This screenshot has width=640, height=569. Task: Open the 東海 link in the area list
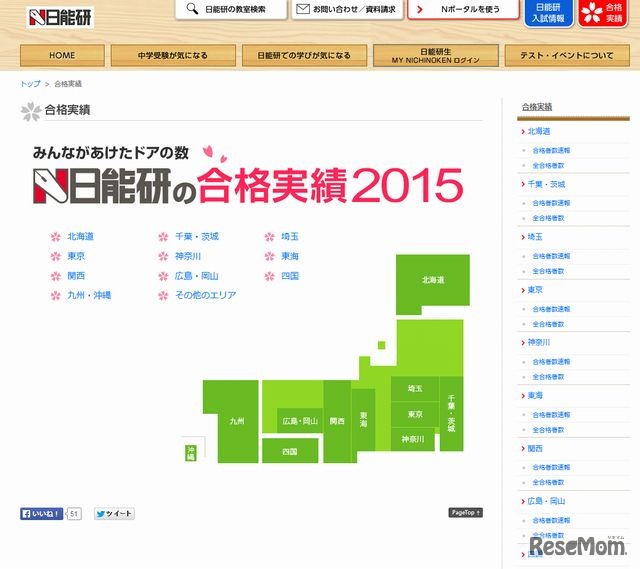tap(290, 256)
